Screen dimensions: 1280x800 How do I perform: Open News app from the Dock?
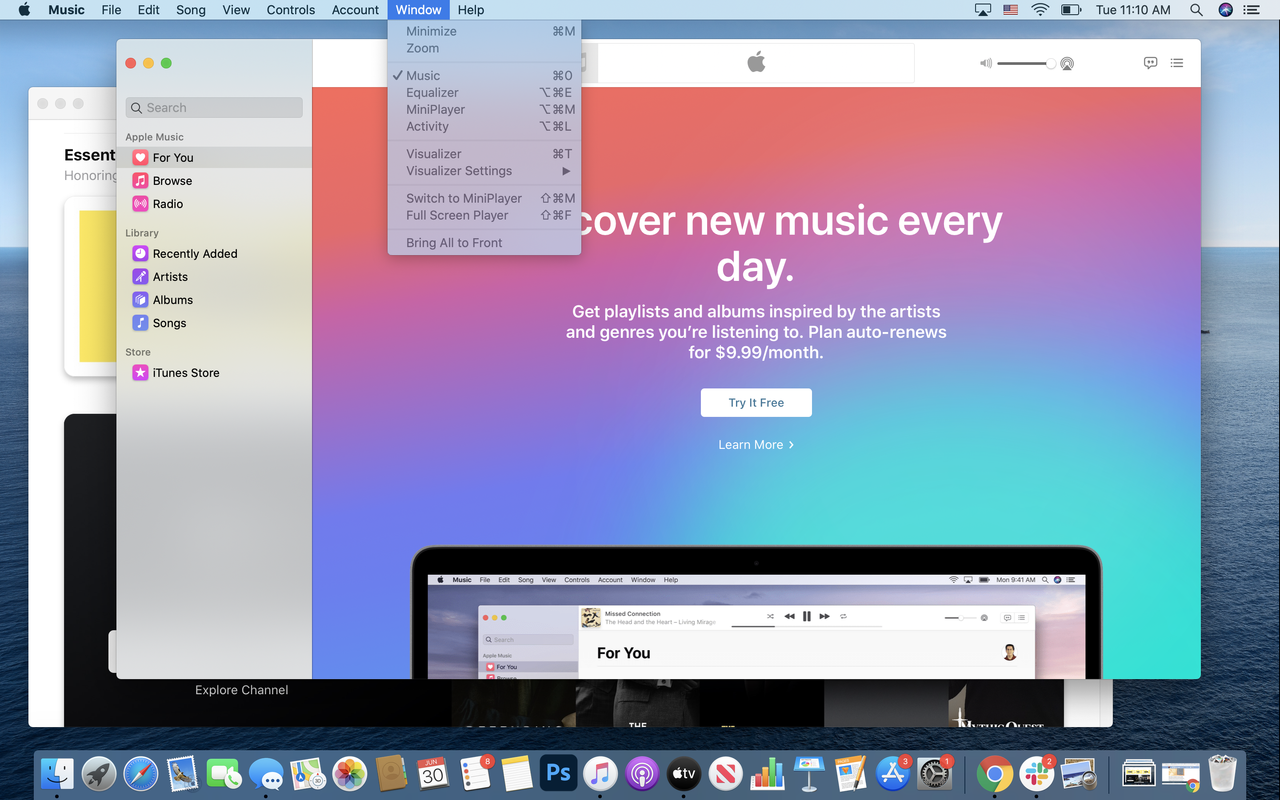tap(725, 773)
